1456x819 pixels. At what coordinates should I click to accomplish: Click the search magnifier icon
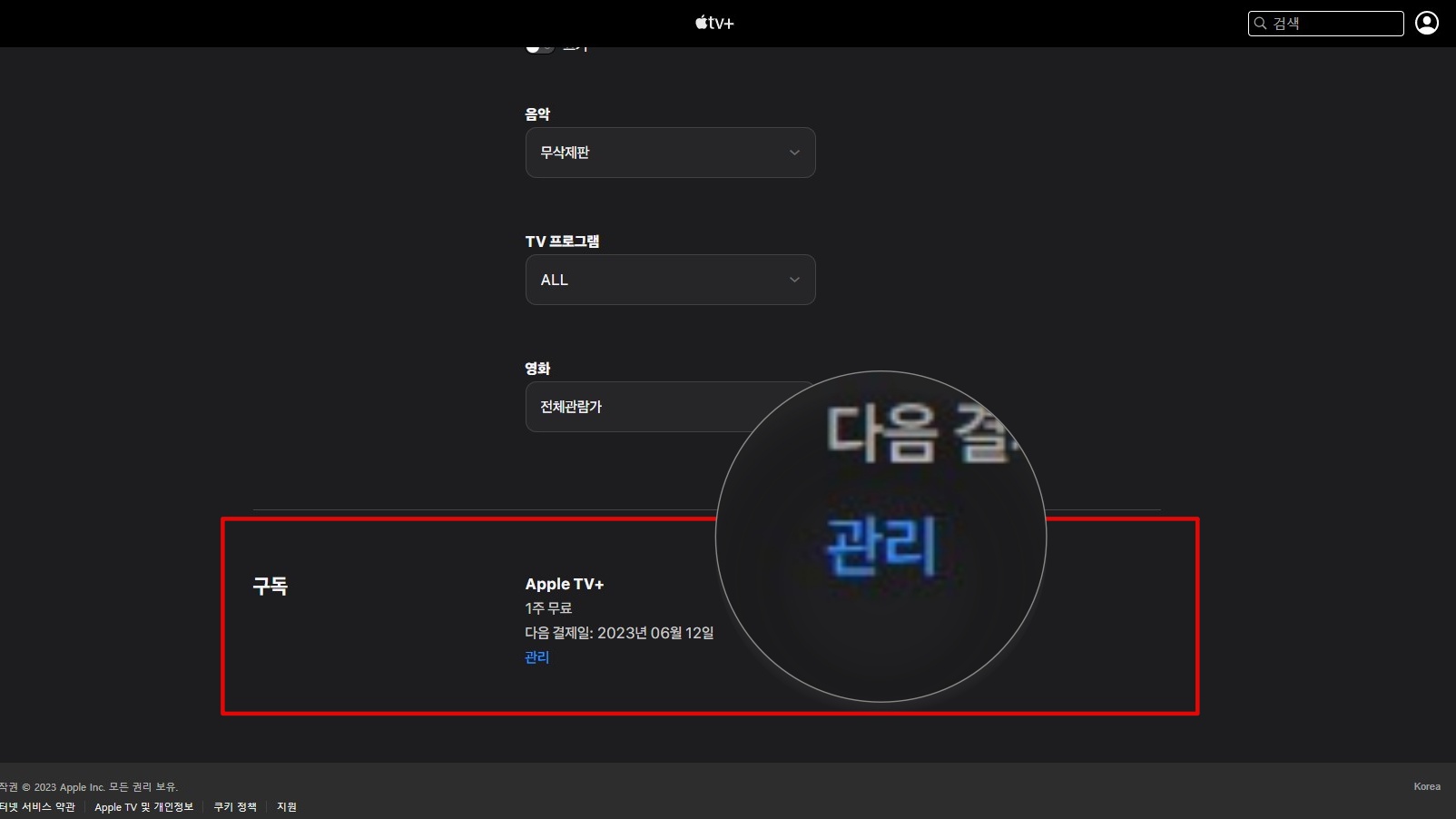(x=1260, y=24)
